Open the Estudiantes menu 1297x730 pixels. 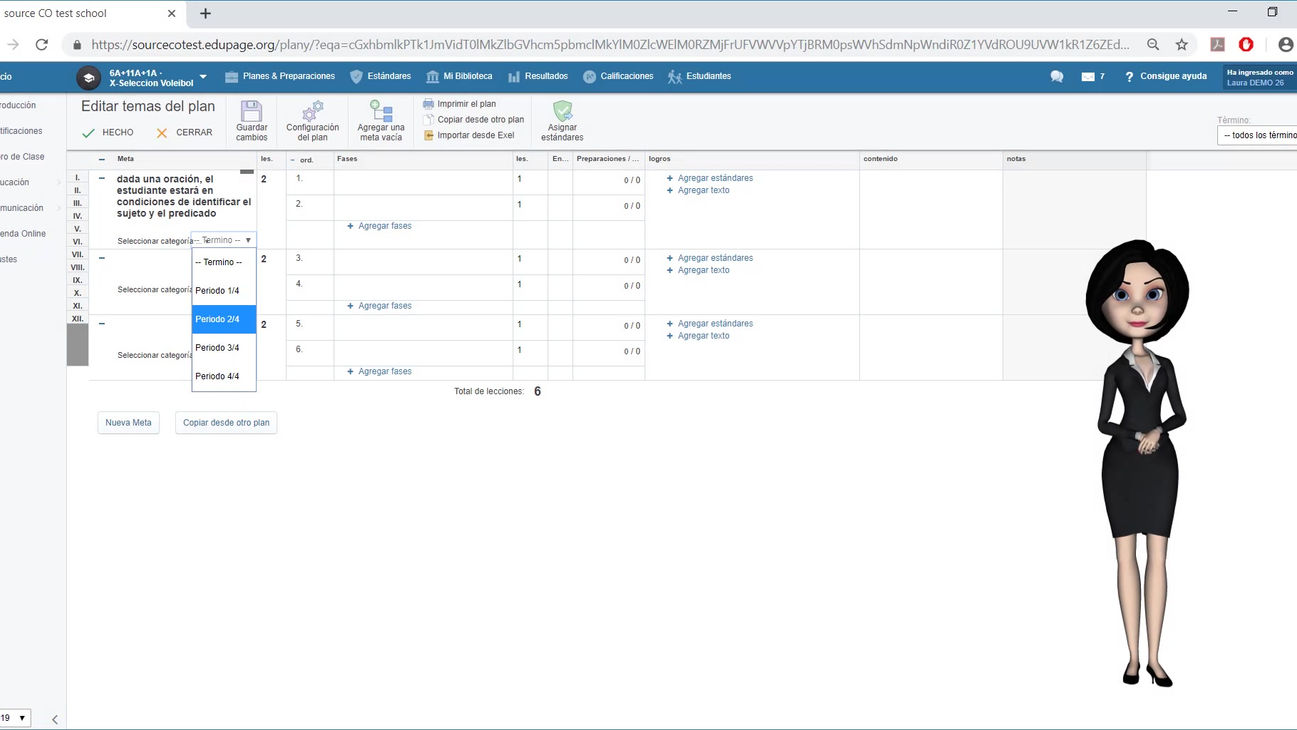[699, 76]
